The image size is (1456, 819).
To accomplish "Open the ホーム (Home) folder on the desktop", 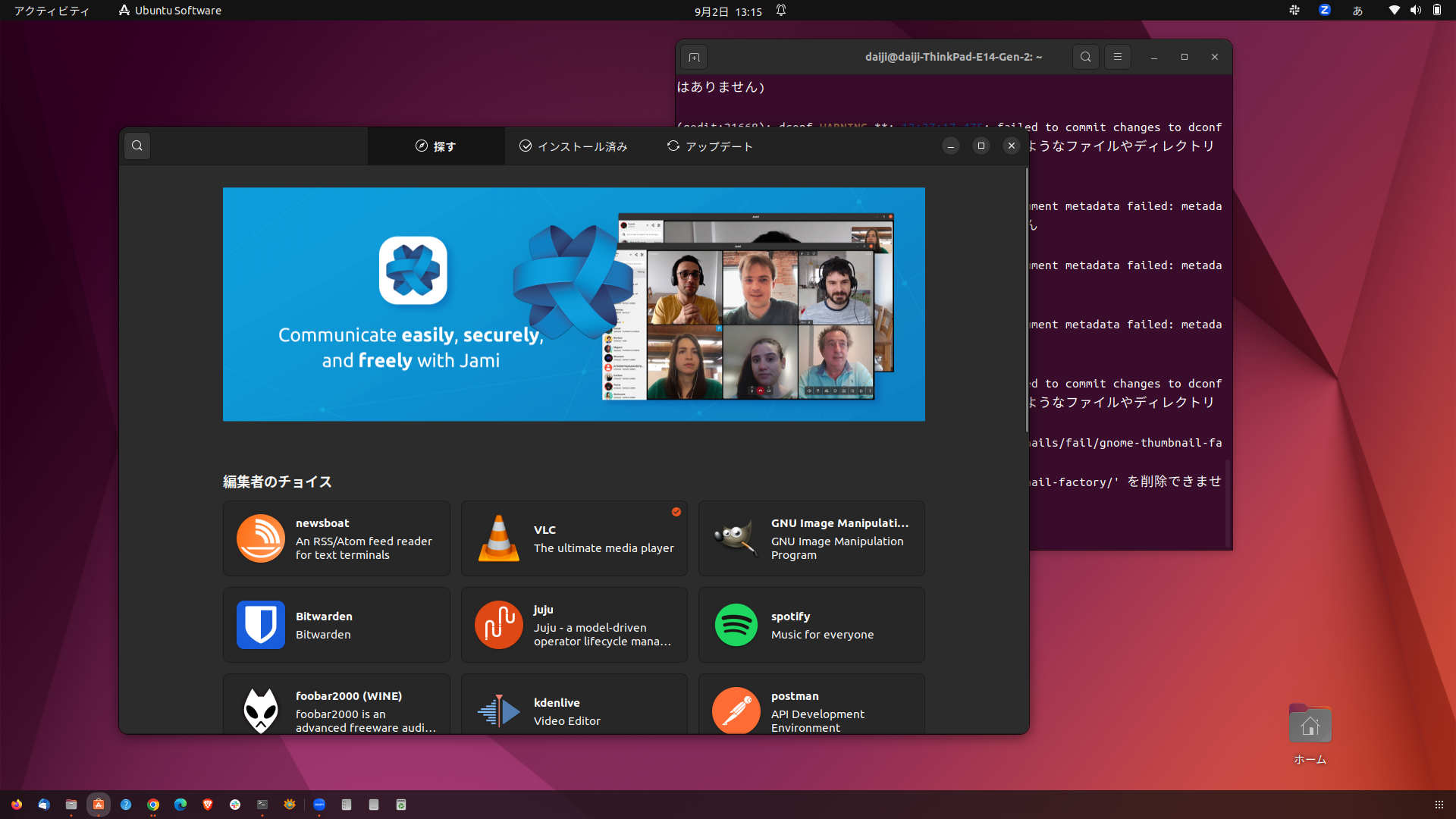I will click(1310, 734).
